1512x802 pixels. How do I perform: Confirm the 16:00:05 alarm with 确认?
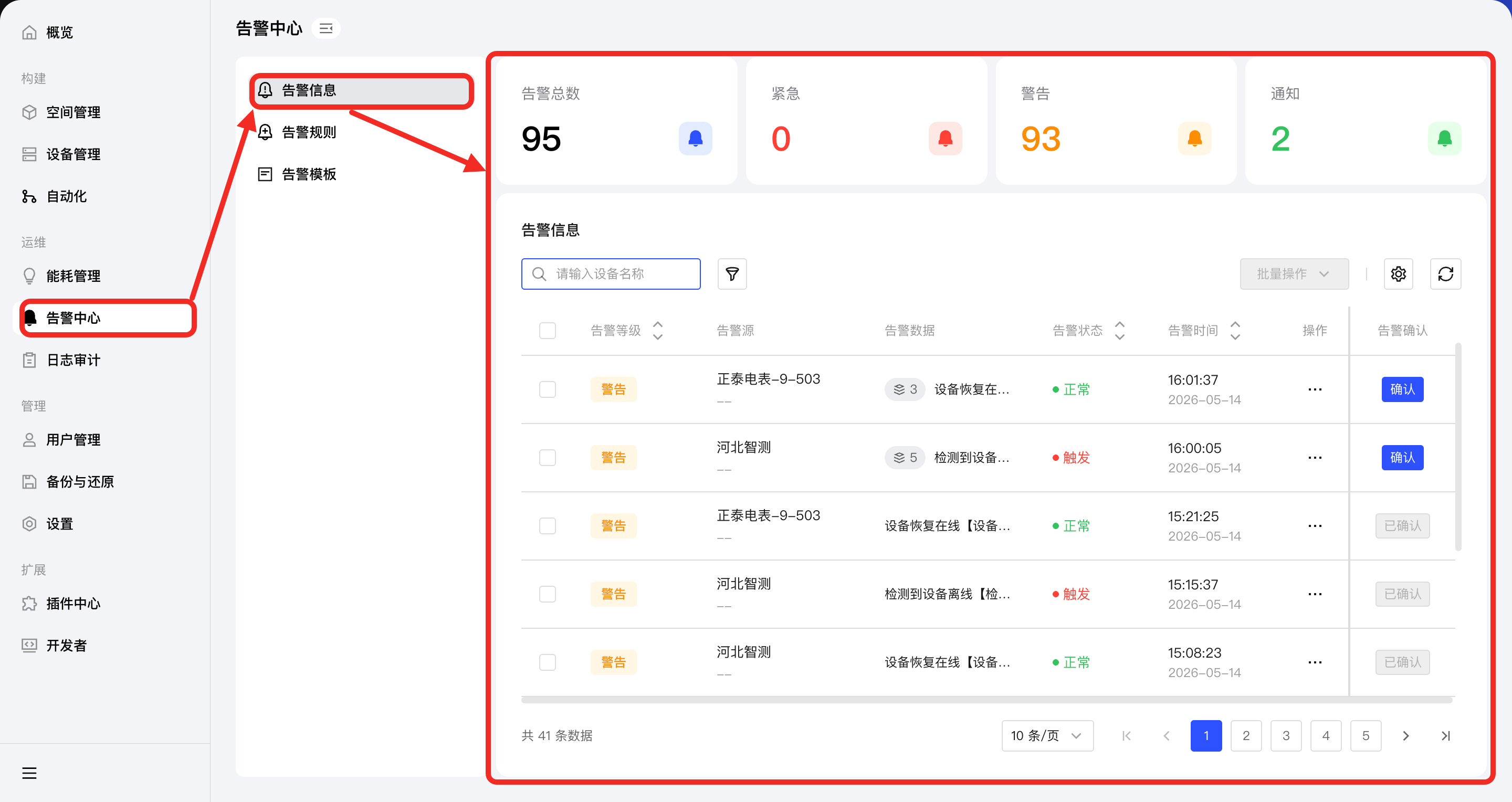click(1402, 458)
